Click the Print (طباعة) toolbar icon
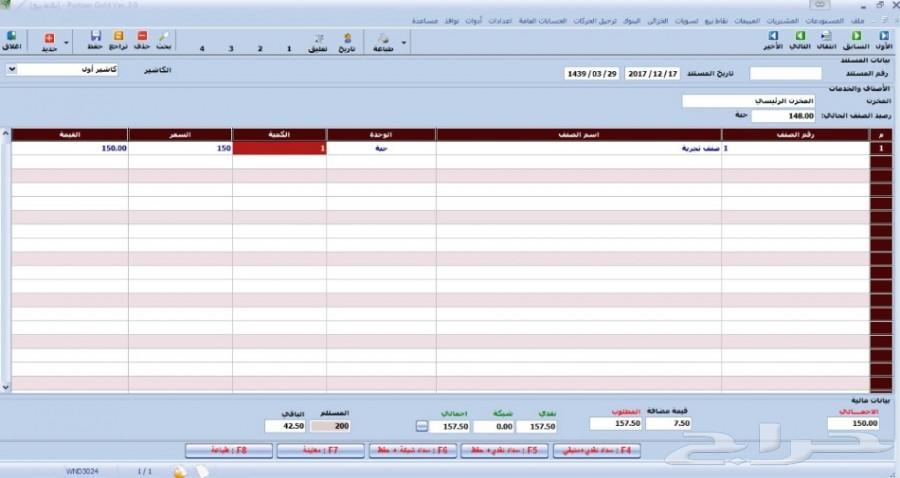The image size is (900, 478). click(383, 43)
